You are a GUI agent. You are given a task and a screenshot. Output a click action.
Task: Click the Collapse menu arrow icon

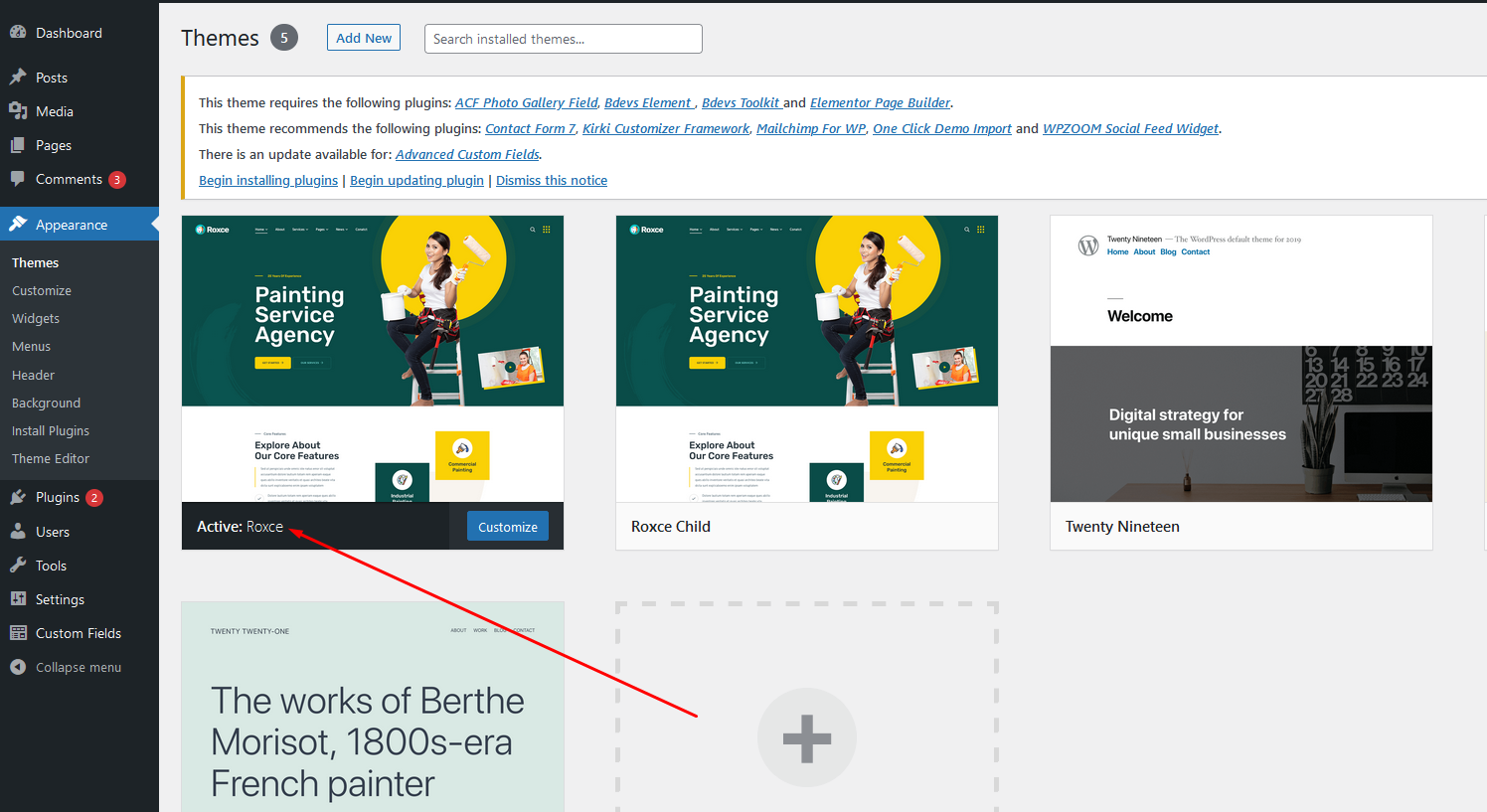click(18, 667)
